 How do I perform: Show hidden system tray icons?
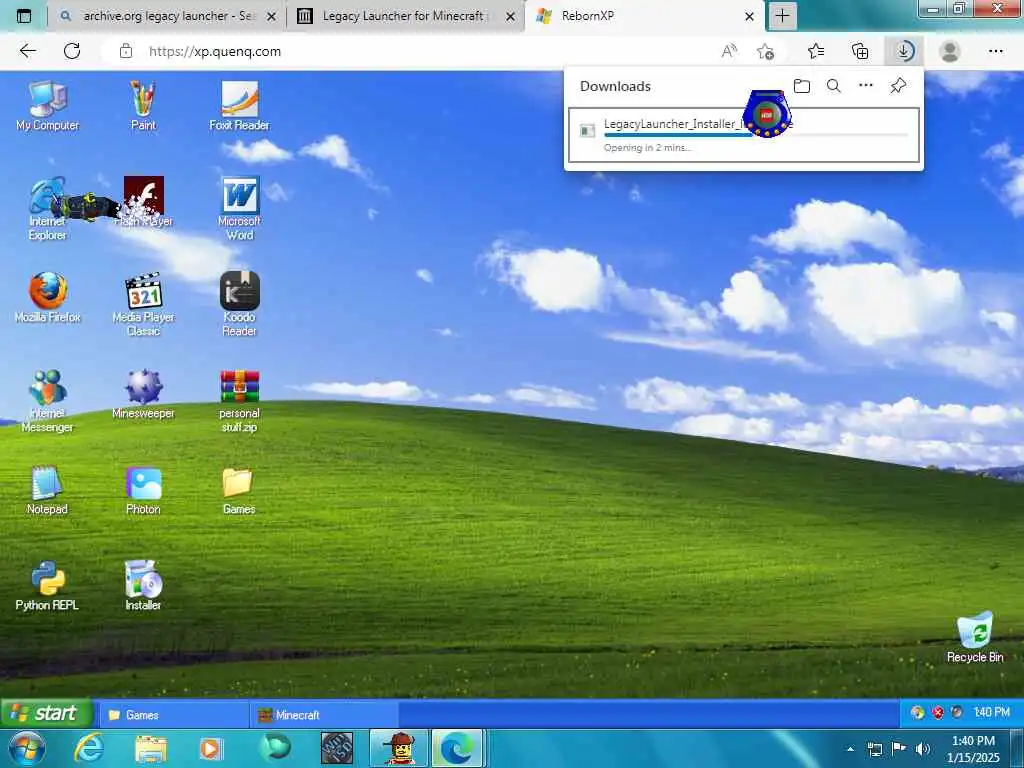coord(850,749)
